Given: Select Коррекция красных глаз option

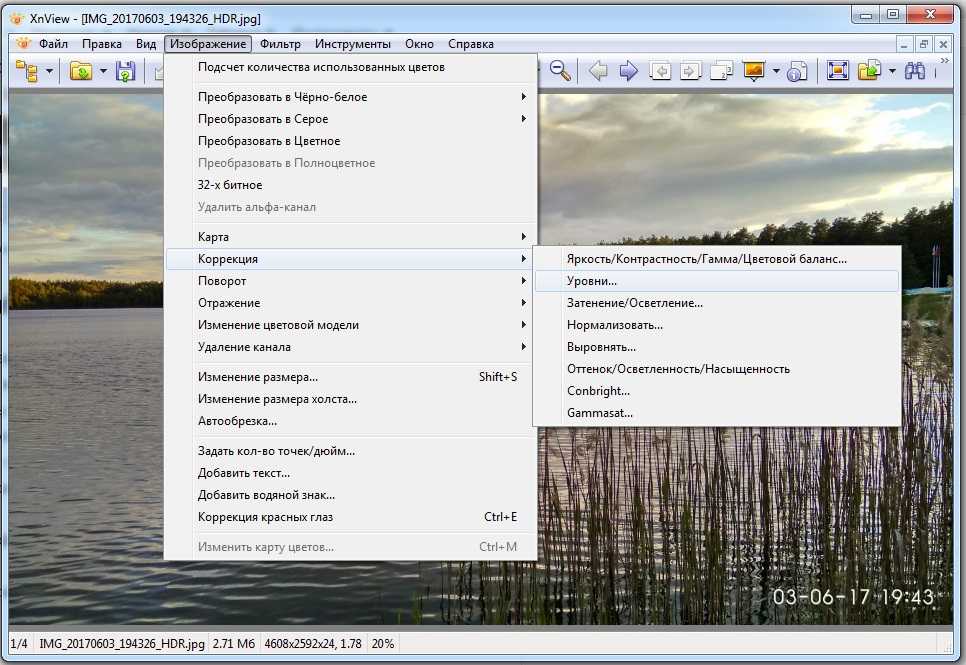Looking at the screenshot, I should 265,517.
